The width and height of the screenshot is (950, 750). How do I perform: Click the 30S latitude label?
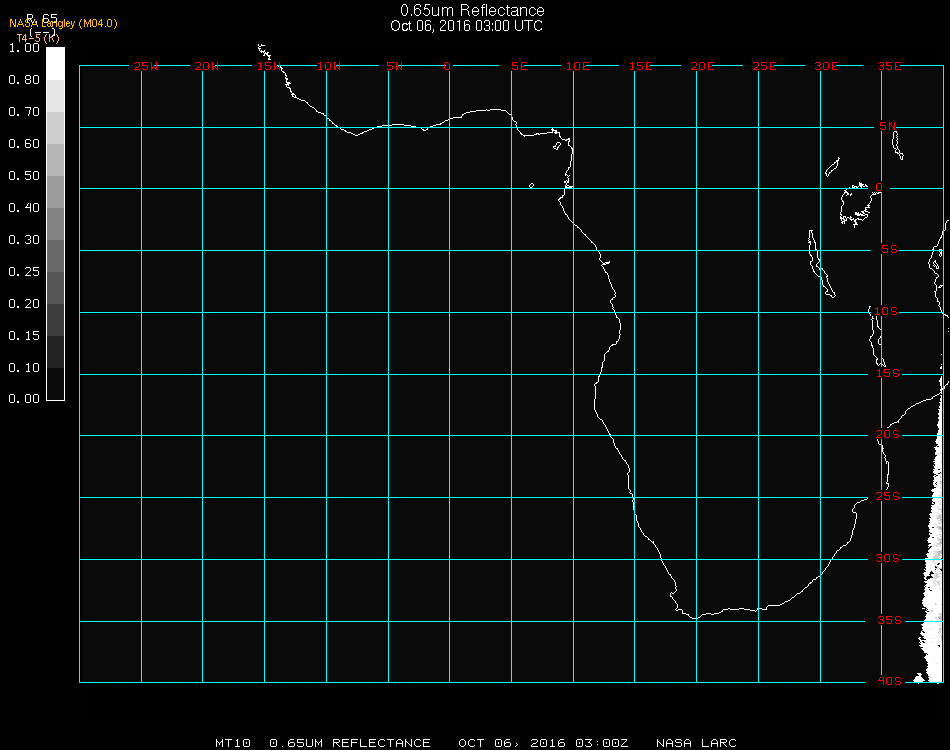(888, 558)
